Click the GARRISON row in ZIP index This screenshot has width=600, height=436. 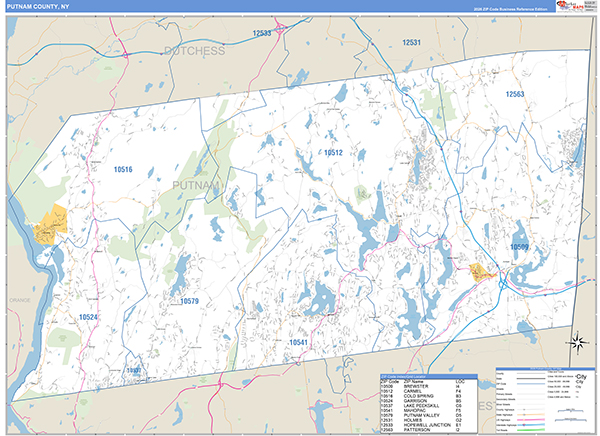click(429, 401)
